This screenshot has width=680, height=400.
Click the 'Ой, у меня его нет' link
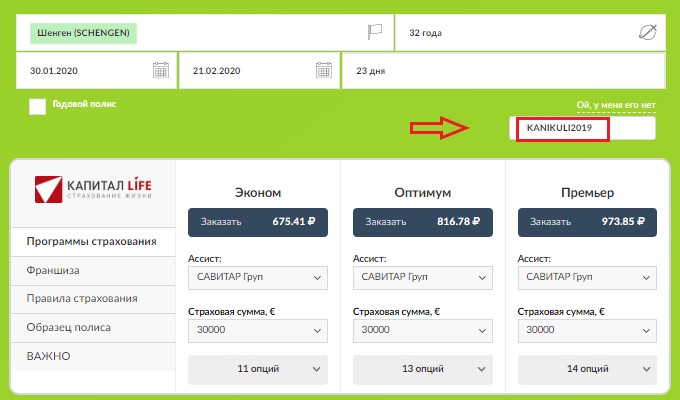(616, 105)
